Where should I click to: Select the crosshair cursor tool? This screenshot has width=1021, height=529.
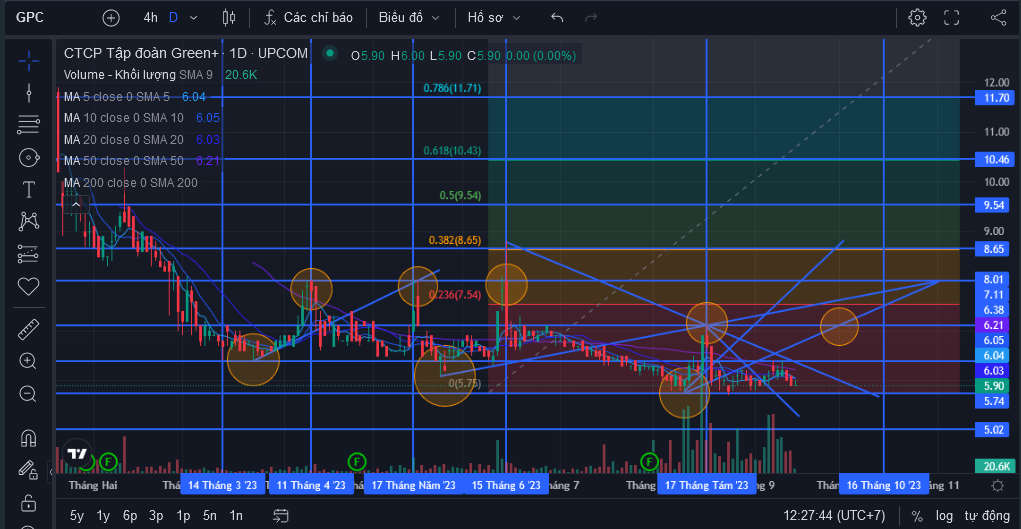(29, 61)
